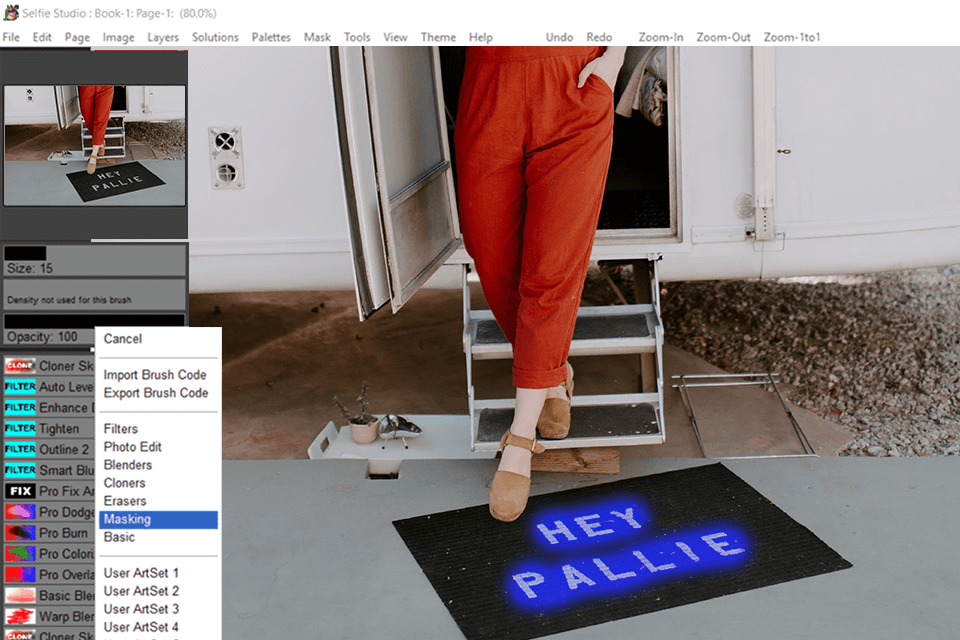Choose User ArtSet 3

click(141, 609)
